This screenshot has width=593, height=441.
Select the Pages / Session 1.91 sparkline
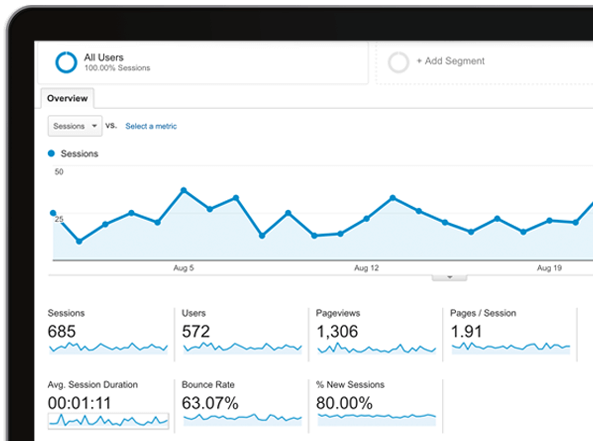(511, 348)
